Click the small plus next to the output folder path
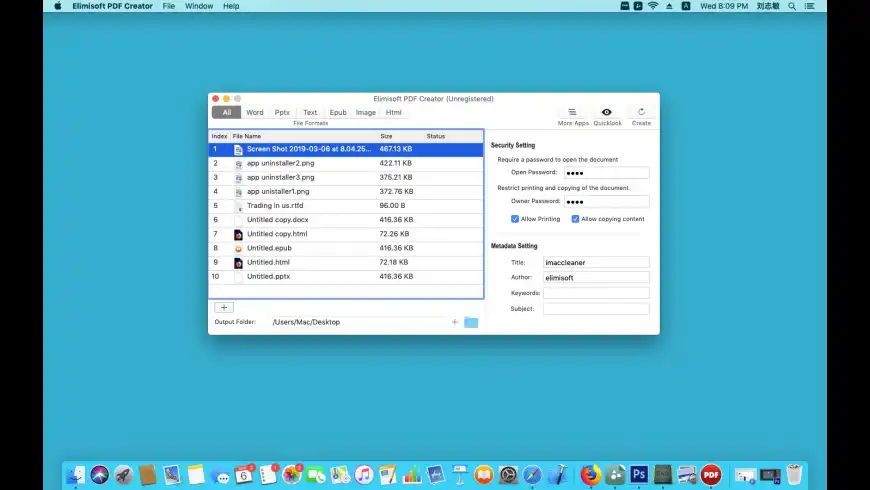Image resolution: width=870 pixels, height=490 pixels. pos(454,322)
